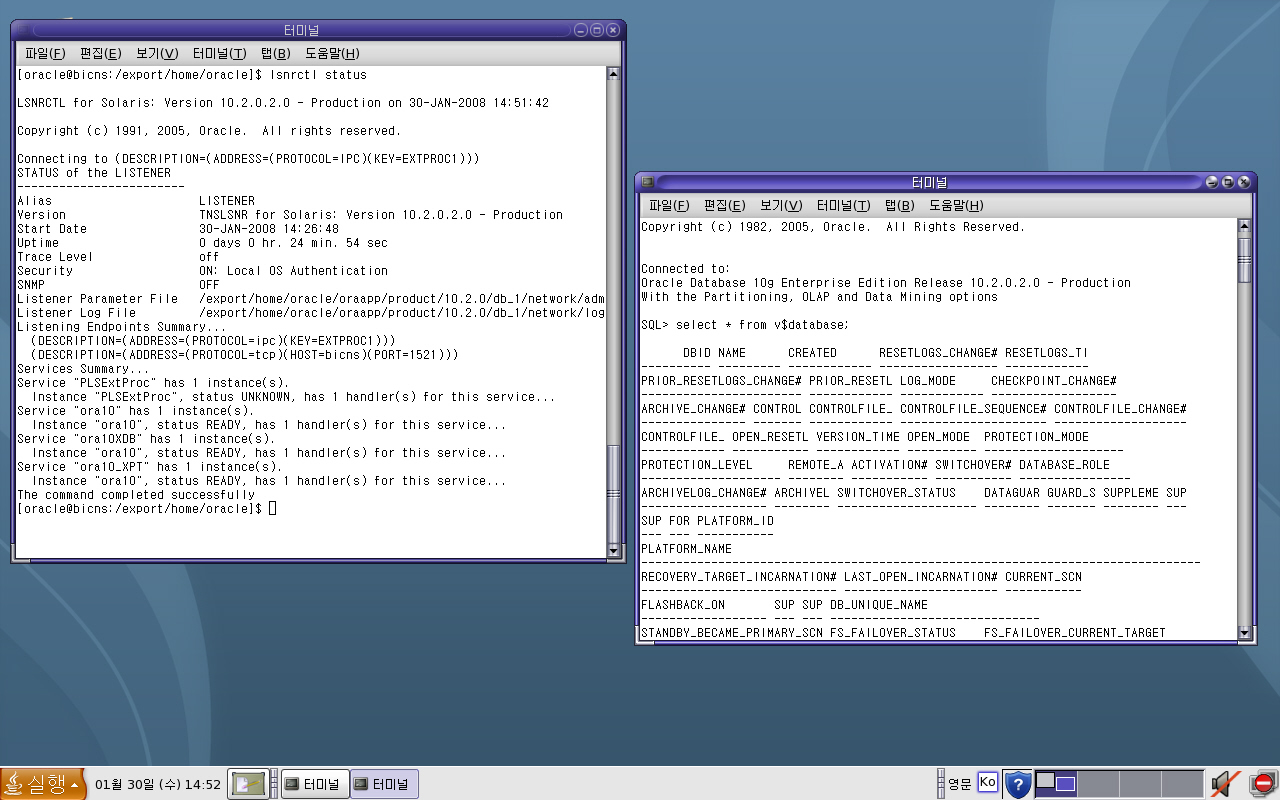Open 파일(F) menu in the lsnrctl terminal

pos(45,53)
